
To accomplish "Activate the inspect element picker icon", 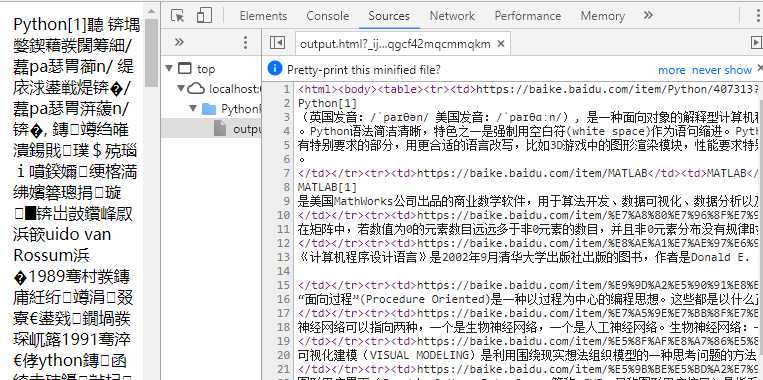I will click(x=178, y=16).
